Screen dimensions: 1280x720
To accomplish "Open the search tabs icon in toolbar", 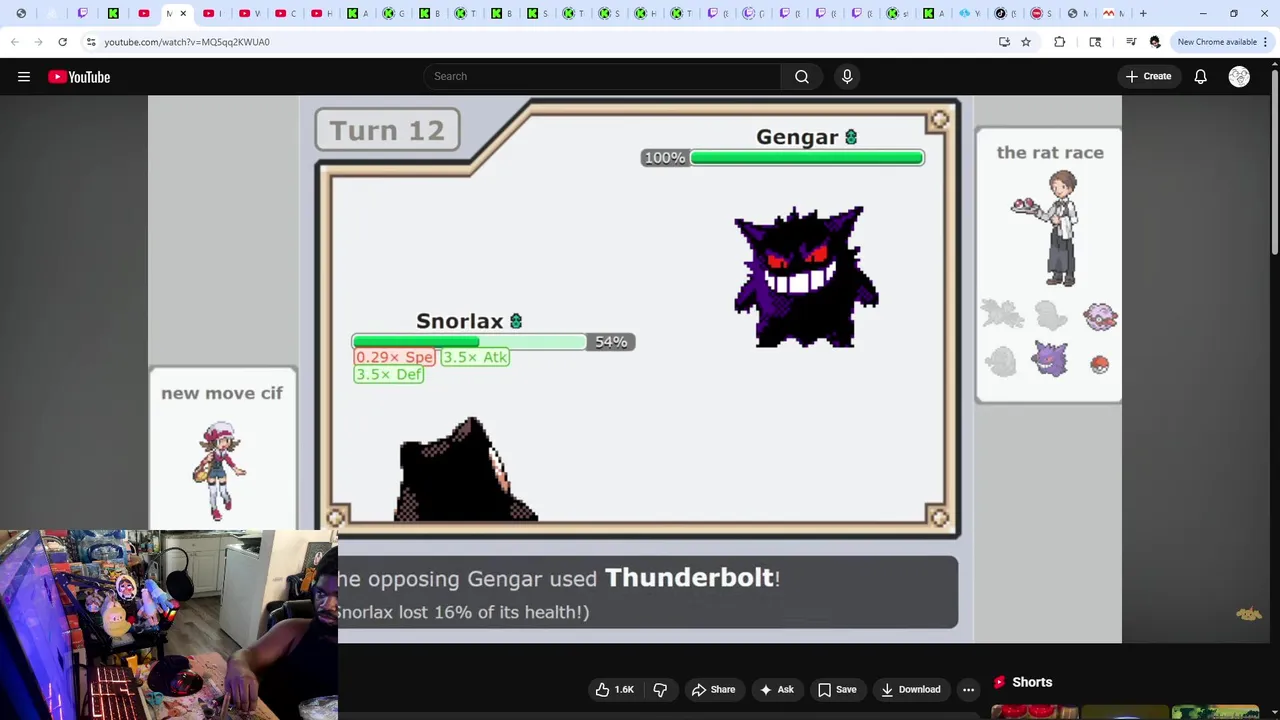I will coord(1095,42).
